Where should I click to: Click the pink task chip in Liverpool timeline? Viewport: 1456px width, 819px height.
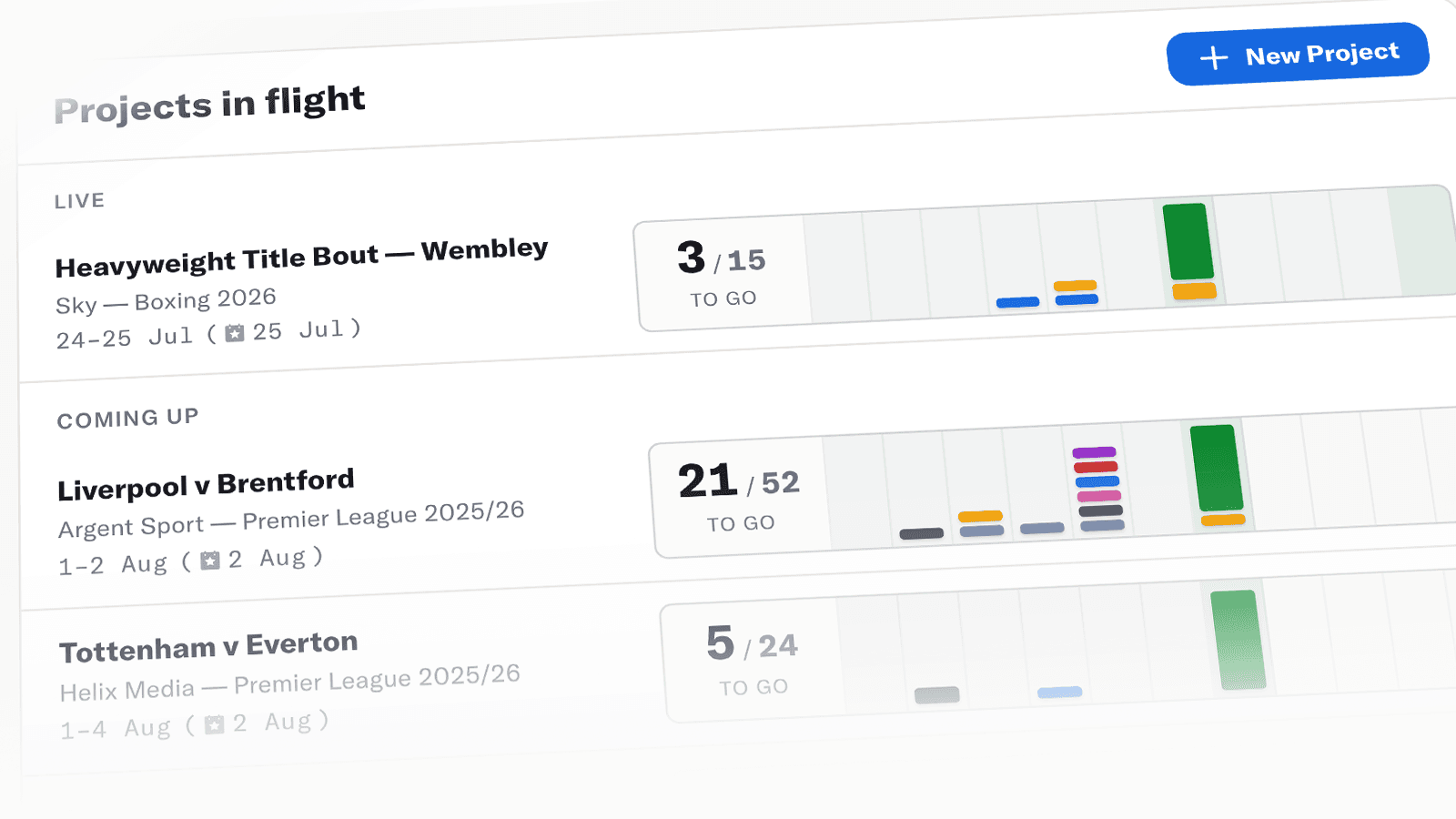pyautogui.click(x=1099, y=496)
